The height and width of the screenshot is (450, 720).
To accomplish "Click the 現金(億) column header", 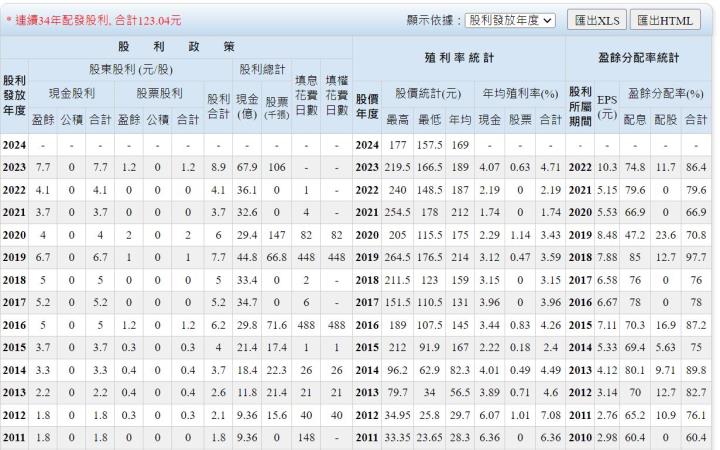I will [x=247, y=107].
